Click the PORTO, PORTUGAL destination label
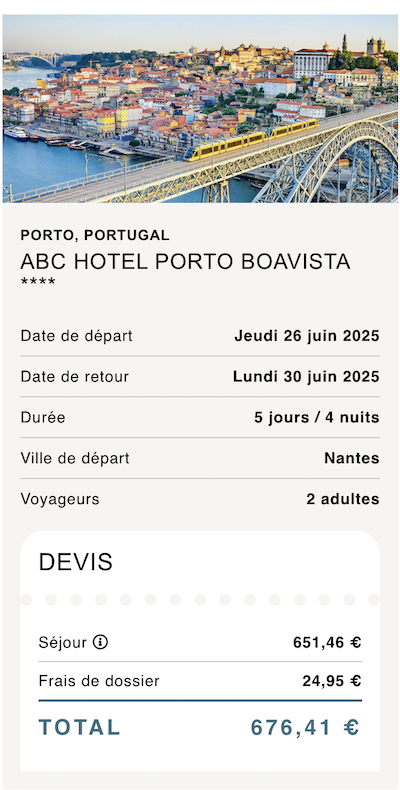Viewport: 400px width, 790px height. 95,235
